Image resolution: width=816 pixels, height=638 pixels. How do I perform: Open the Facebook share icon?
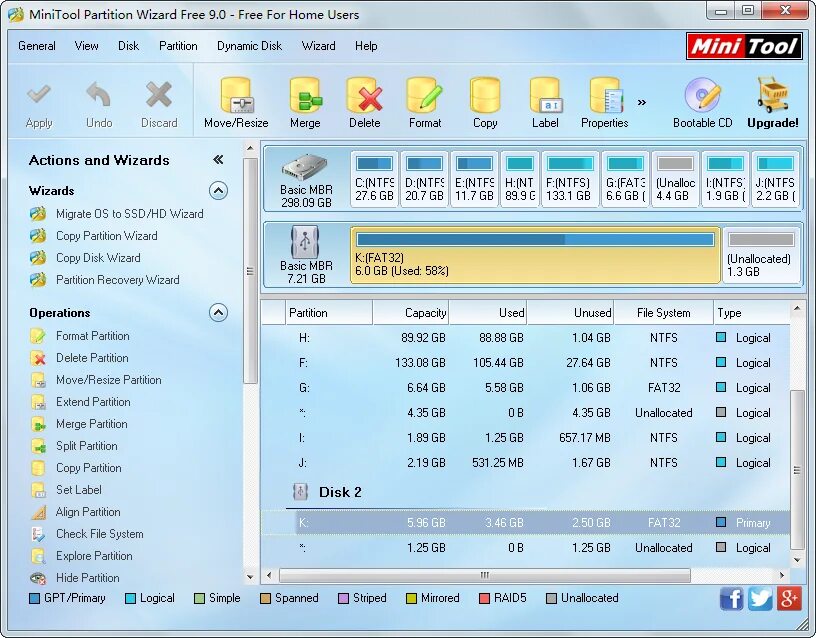point(731,598)
